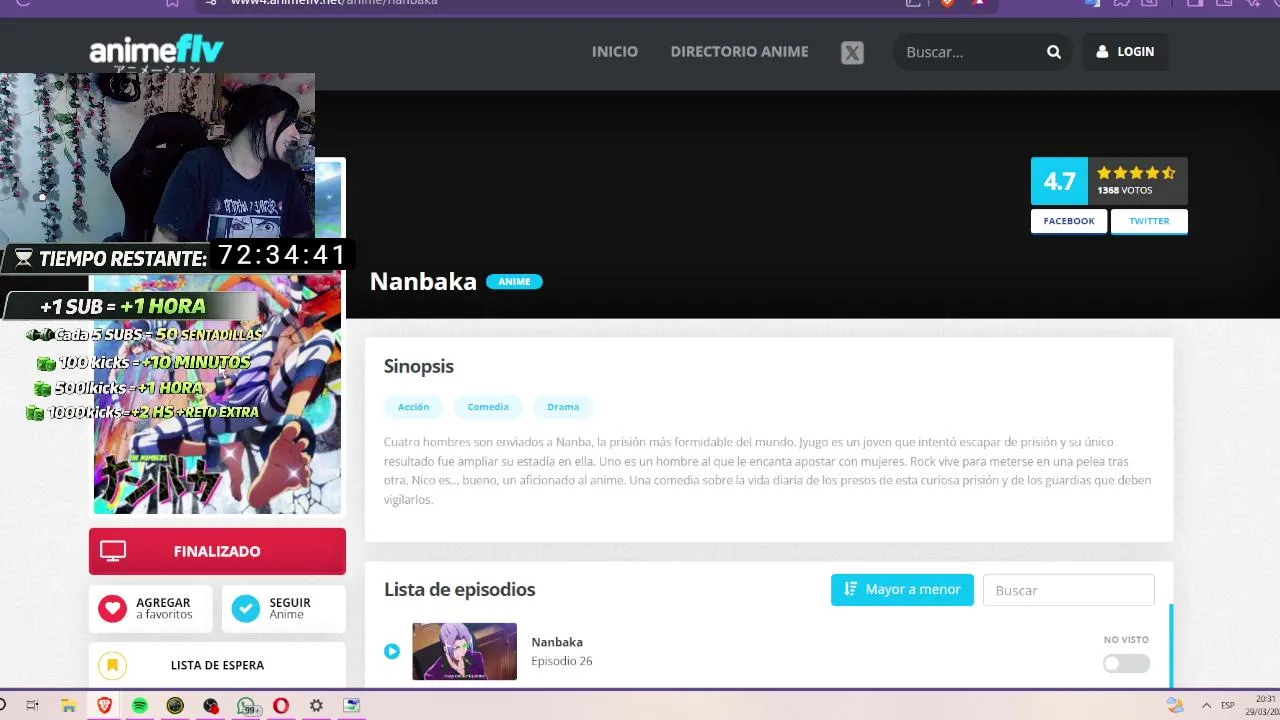Click the Drama genre tag
This screenshot has height=720, width=1280.
click(x=563, y=407)
